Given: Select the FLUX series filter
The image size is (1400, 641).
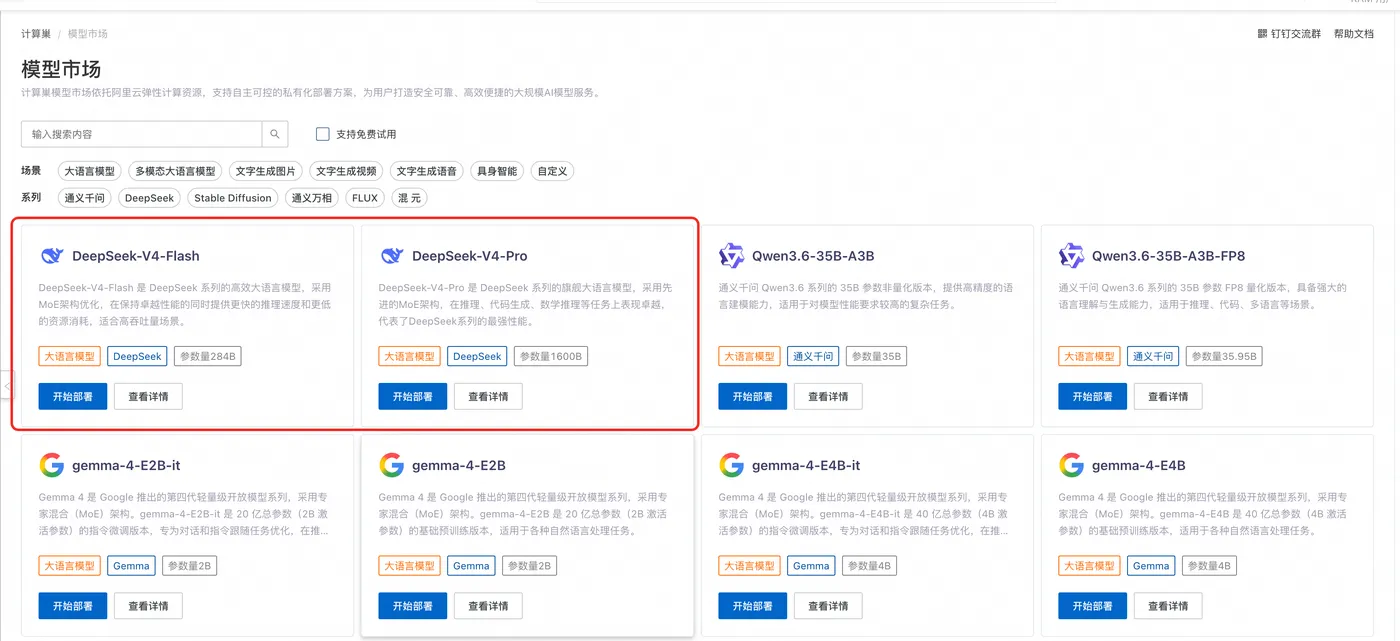Looking at the screenshot, I should [365, 198].
